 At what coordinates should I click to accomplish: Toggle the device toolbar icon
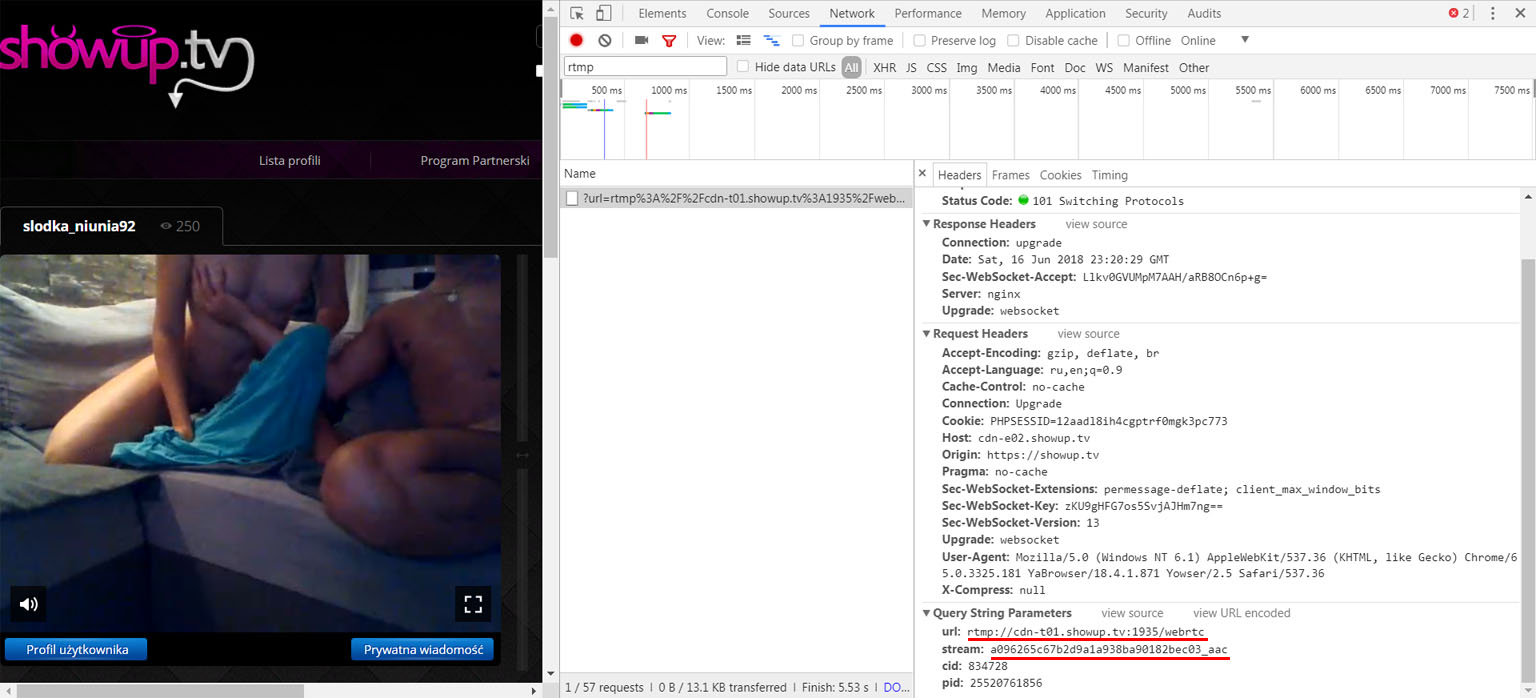tap(603, 14)
